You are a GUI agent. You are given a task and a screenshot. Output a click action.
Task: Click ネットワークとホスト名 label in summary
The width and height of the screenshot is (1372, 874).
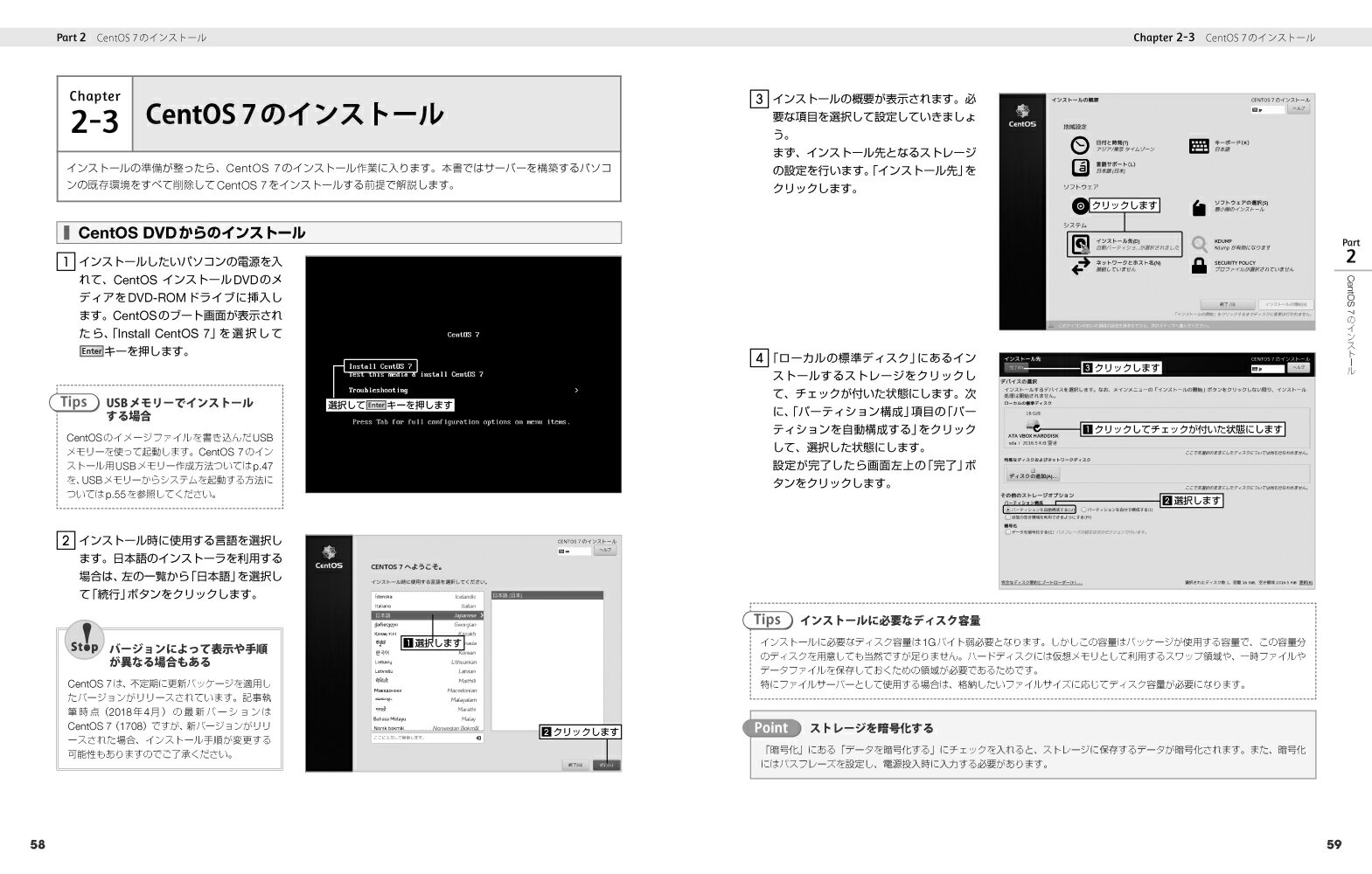1128,262
